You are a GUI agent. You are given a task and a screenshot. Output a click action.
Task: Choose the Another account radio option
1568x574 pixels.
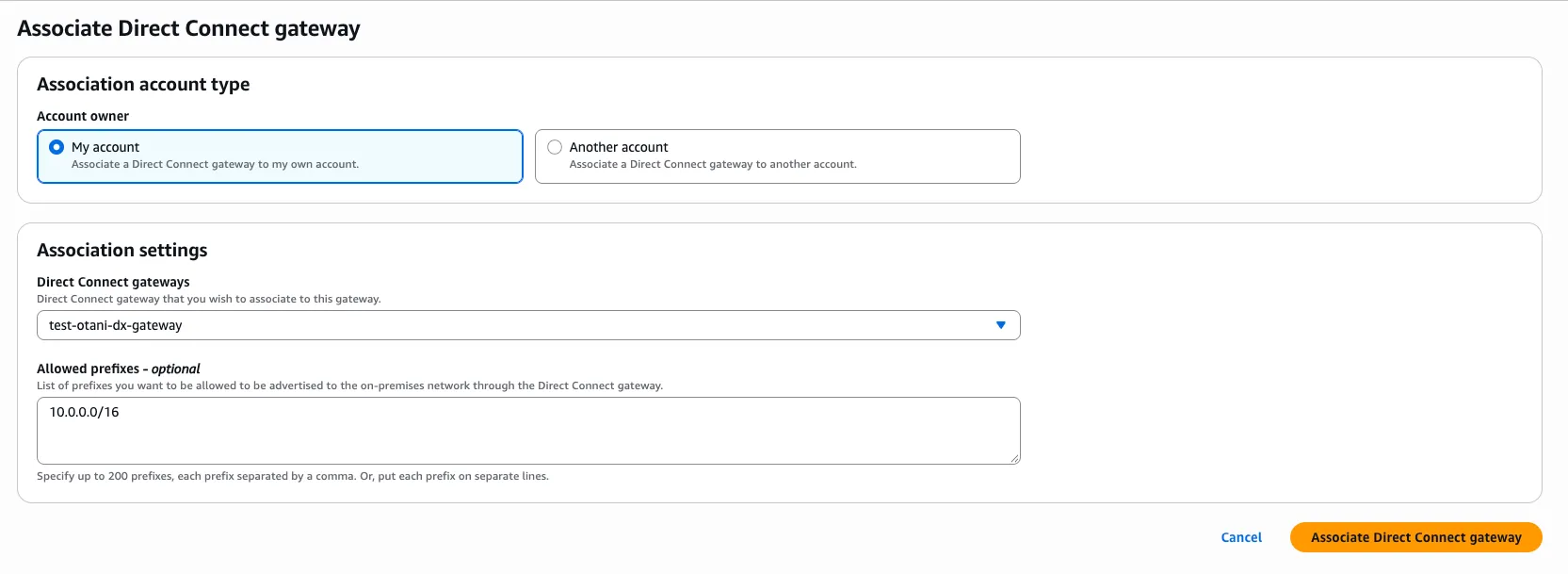click(x=555, y=147)
